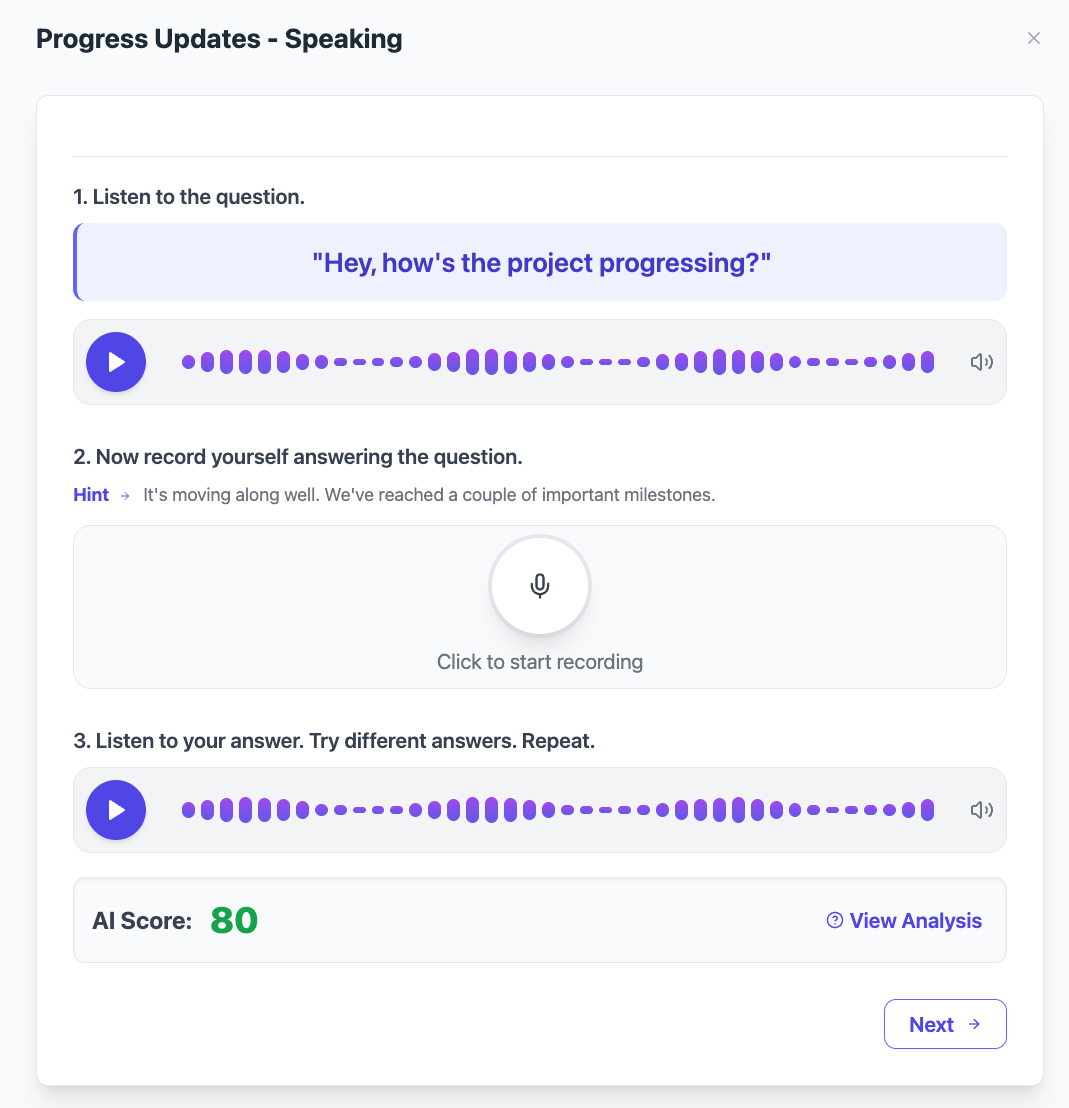Seek within the question audio waveform

(557, 362)
